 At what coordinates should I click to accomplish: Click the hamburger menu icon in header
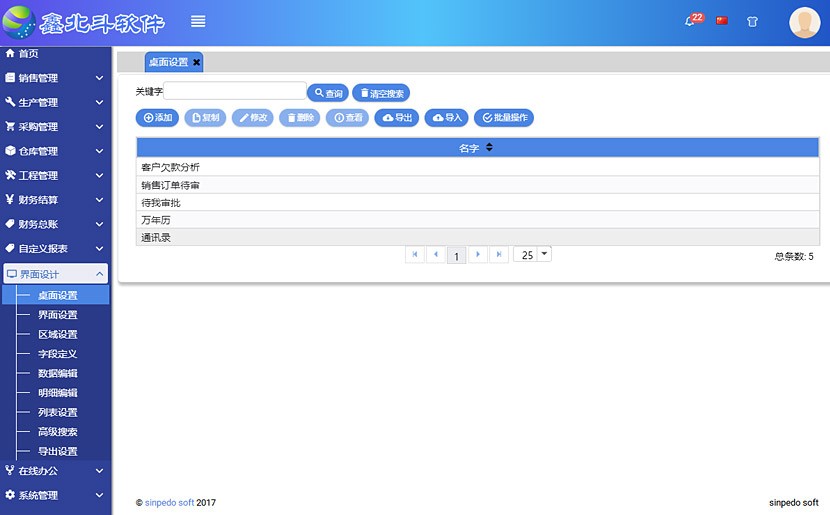point(198,22)
